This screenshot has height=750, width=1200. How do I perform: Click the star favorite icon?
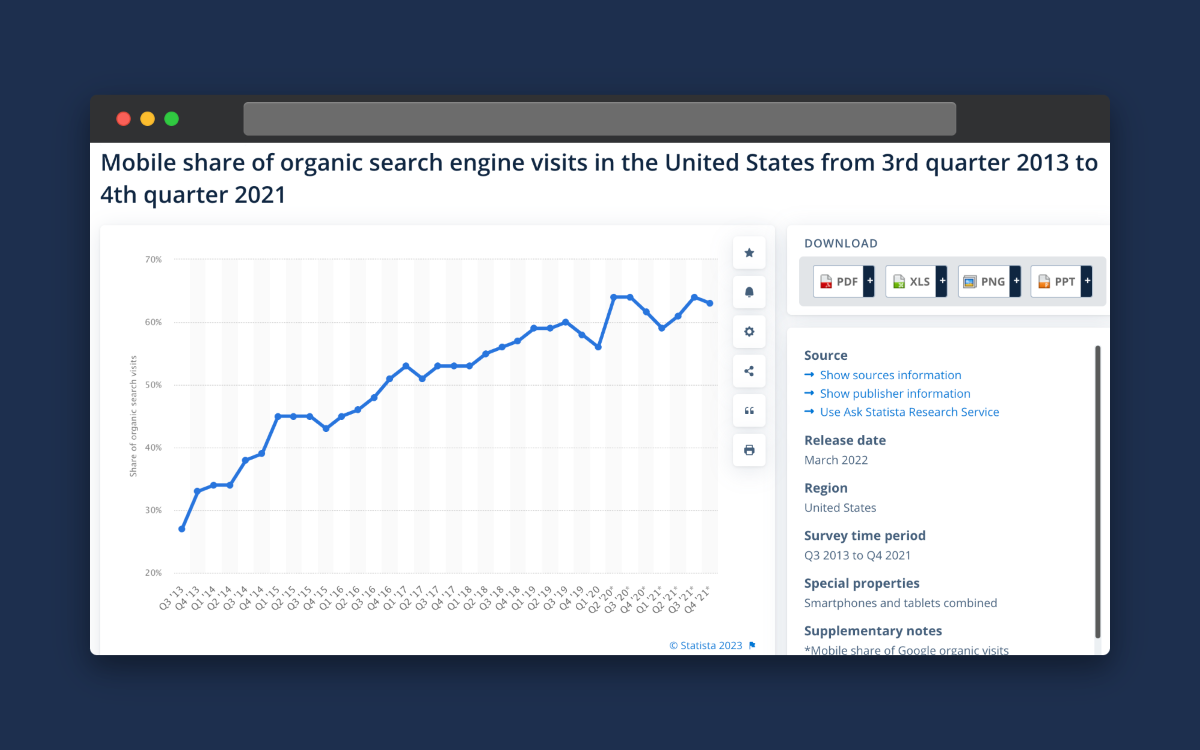coord(749,253)
